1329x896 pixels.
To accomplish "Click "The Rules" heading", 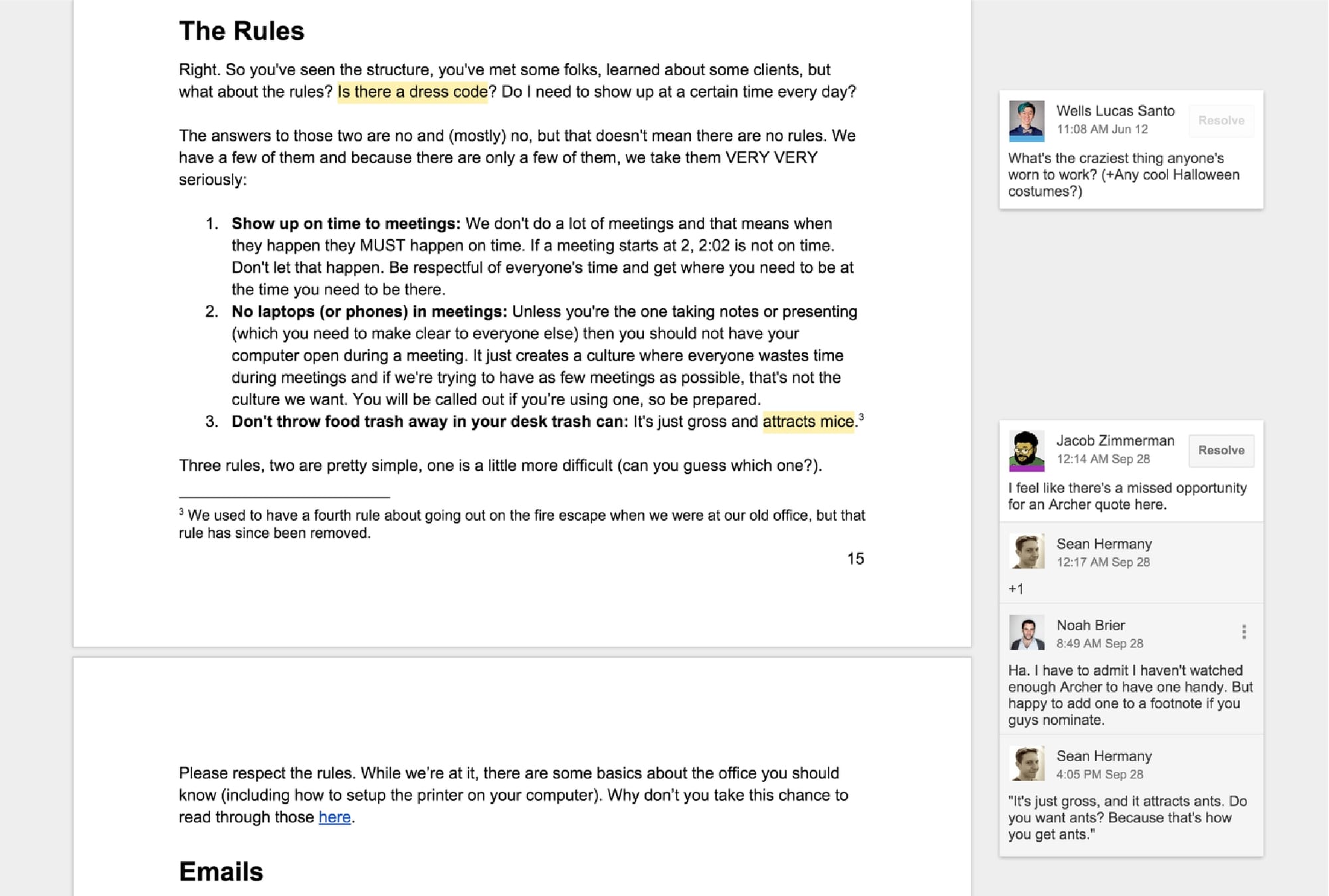I will pos(241,31).
